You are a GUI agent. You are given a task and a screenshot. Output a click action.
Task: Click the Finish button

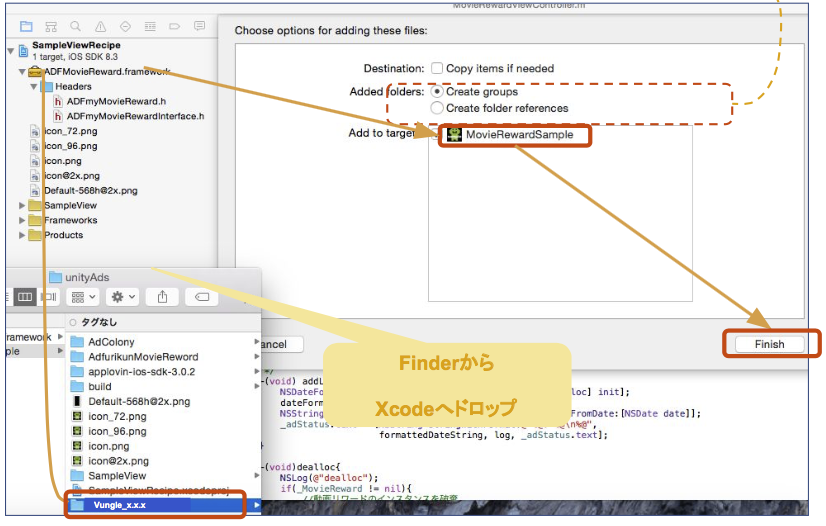(x=770, y=344)
